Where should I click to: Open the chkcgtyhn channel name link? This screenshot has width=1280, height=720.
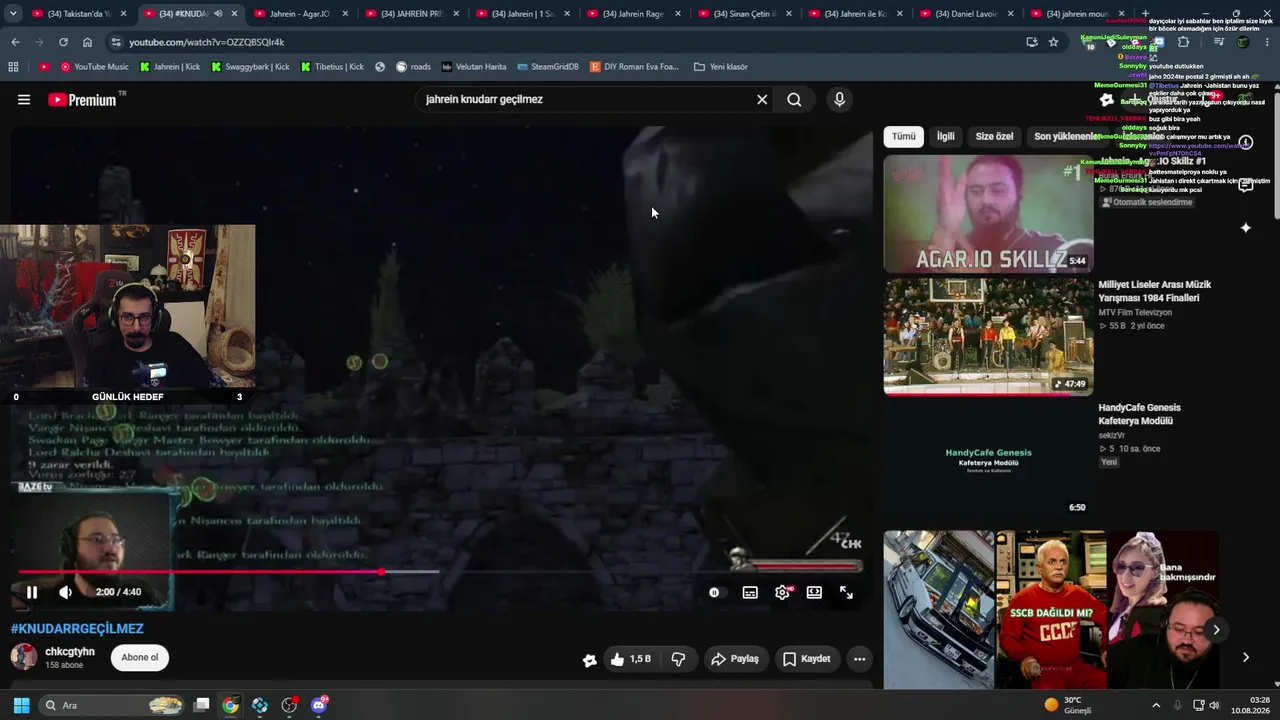pos(70,652)
